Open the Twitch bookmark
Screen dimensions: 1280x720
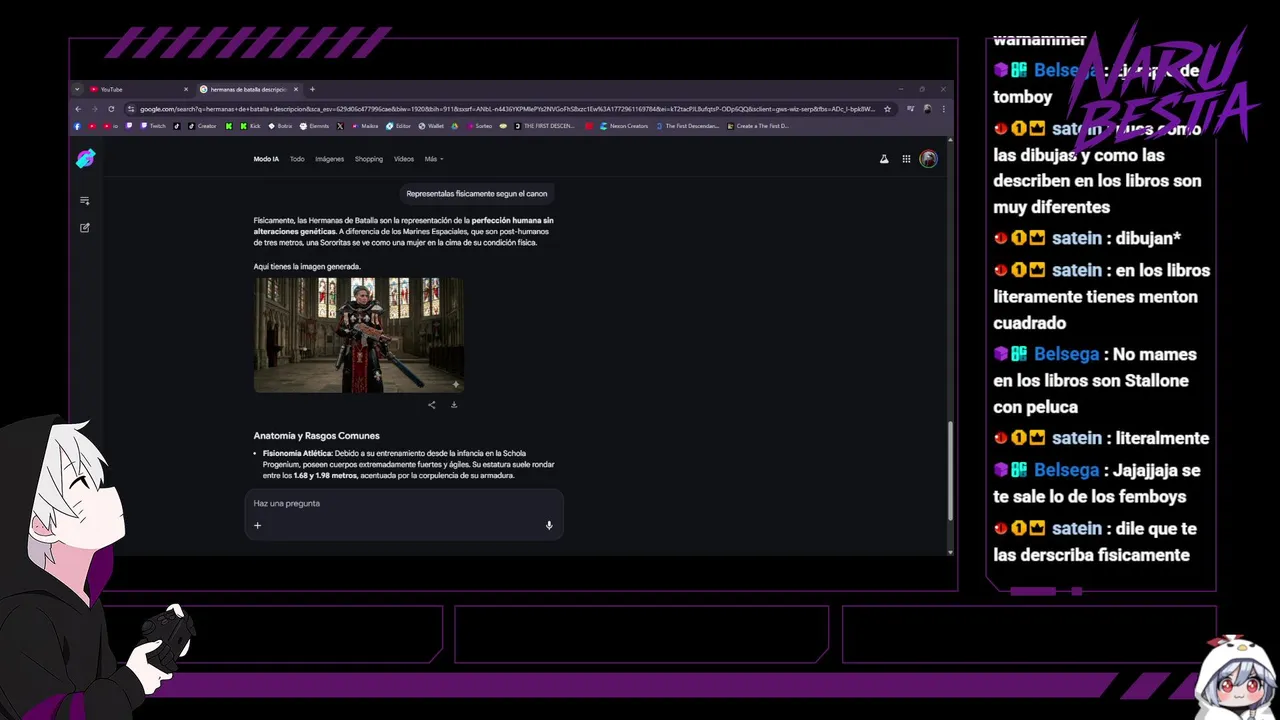click(155, 126)
